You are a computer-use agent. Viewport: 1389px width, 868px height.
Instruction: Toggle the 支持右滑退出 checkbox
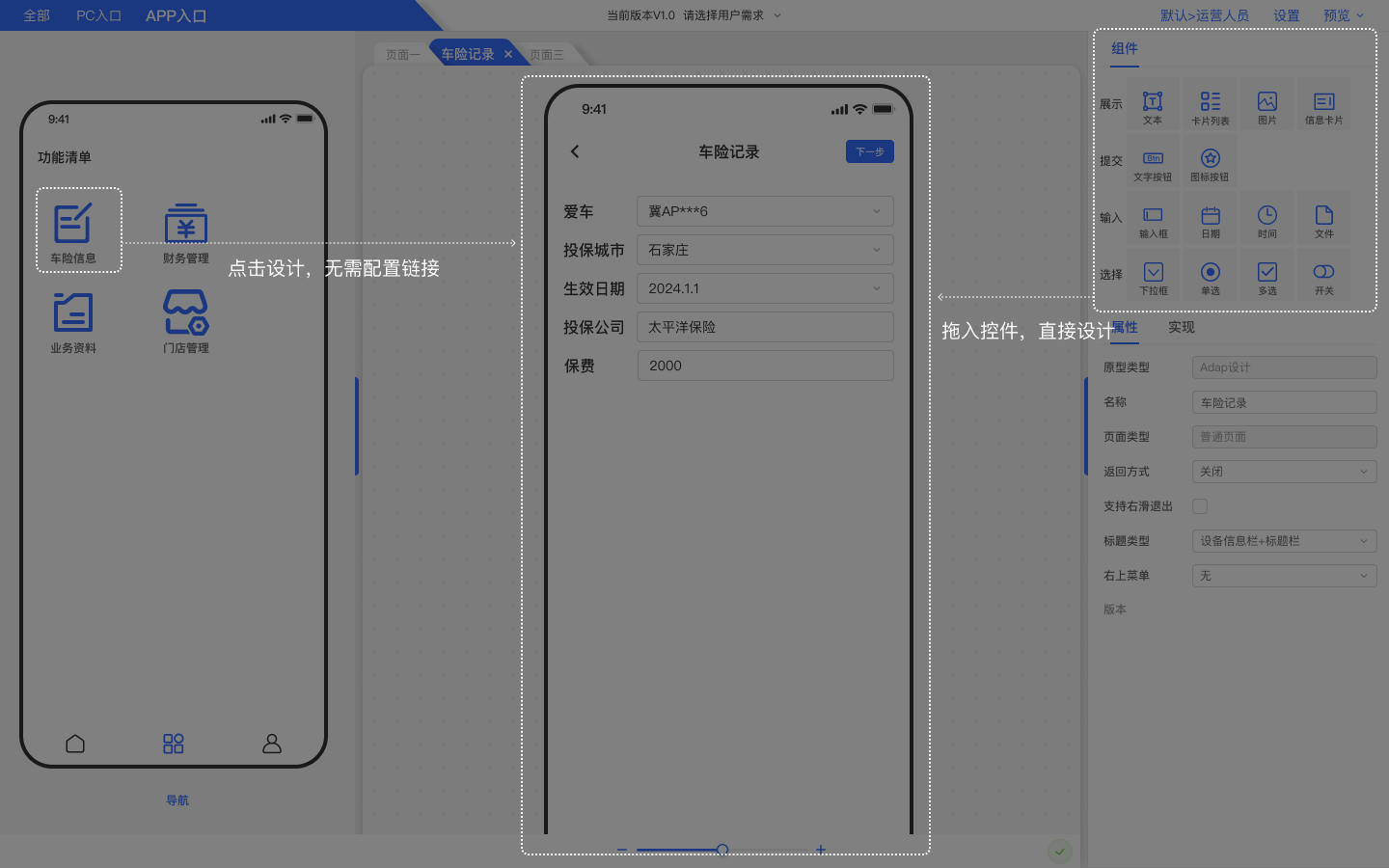(x=1200, y=506)
